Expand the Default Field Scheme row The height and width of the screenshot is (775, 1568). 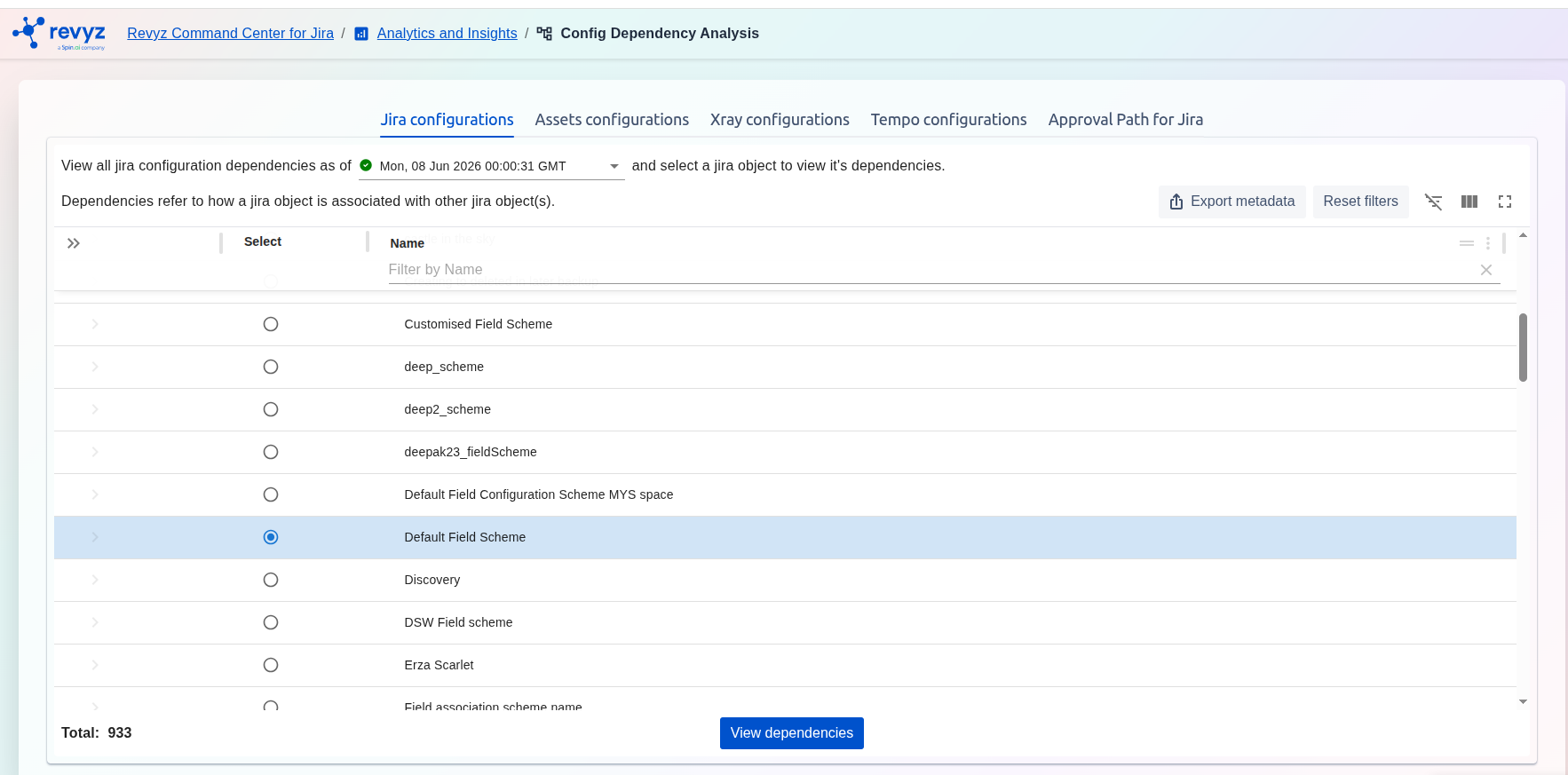[x=95, y=537]
